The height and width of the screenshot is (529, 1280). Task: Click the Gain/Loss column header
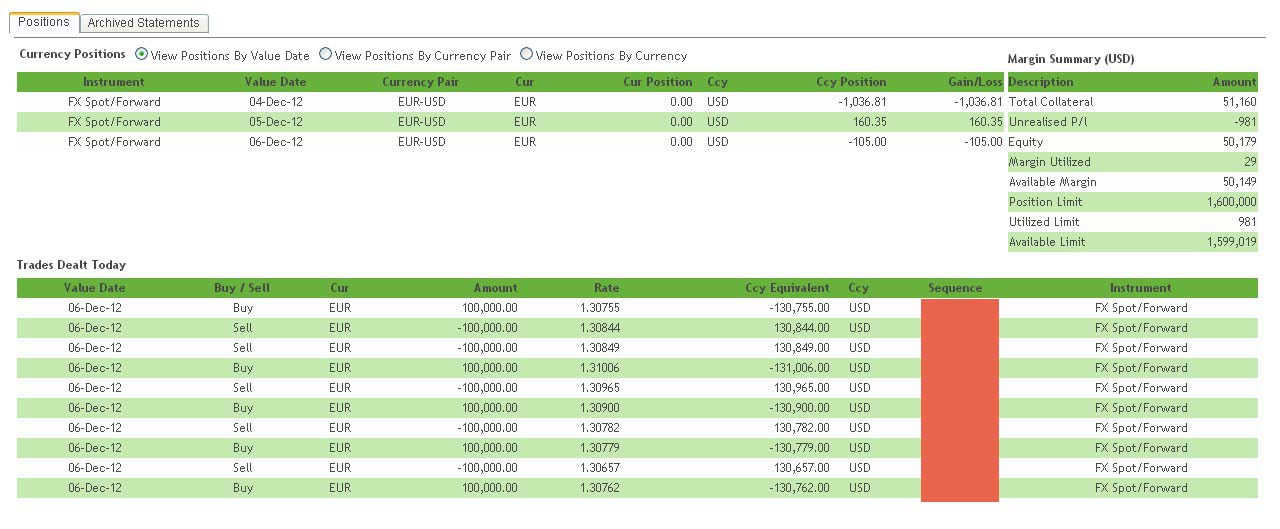pyautogui.click(x=974, y=82)
